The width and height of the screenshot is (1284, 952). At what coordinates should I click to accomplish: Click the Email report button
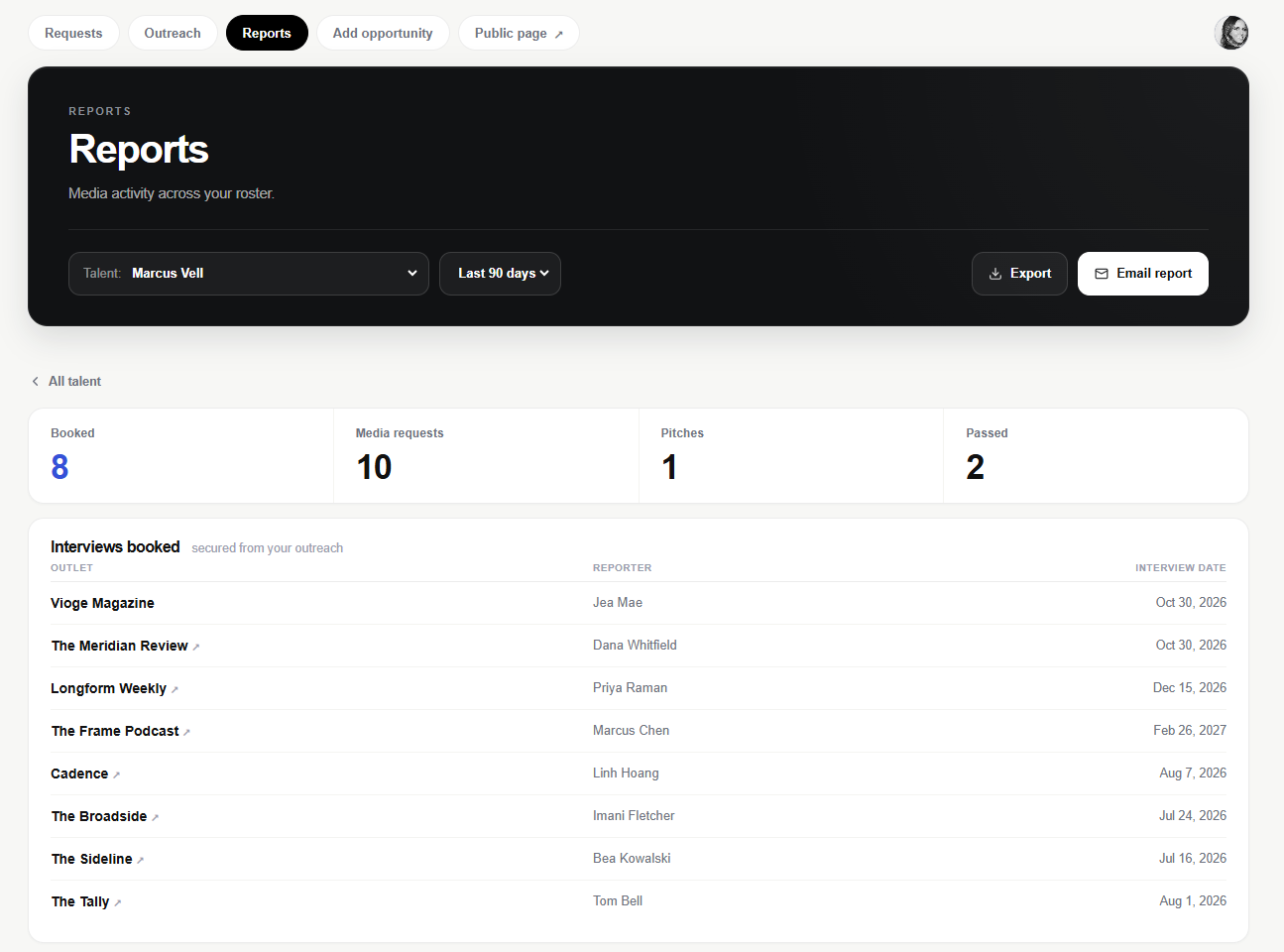(x=1143, y=274)
